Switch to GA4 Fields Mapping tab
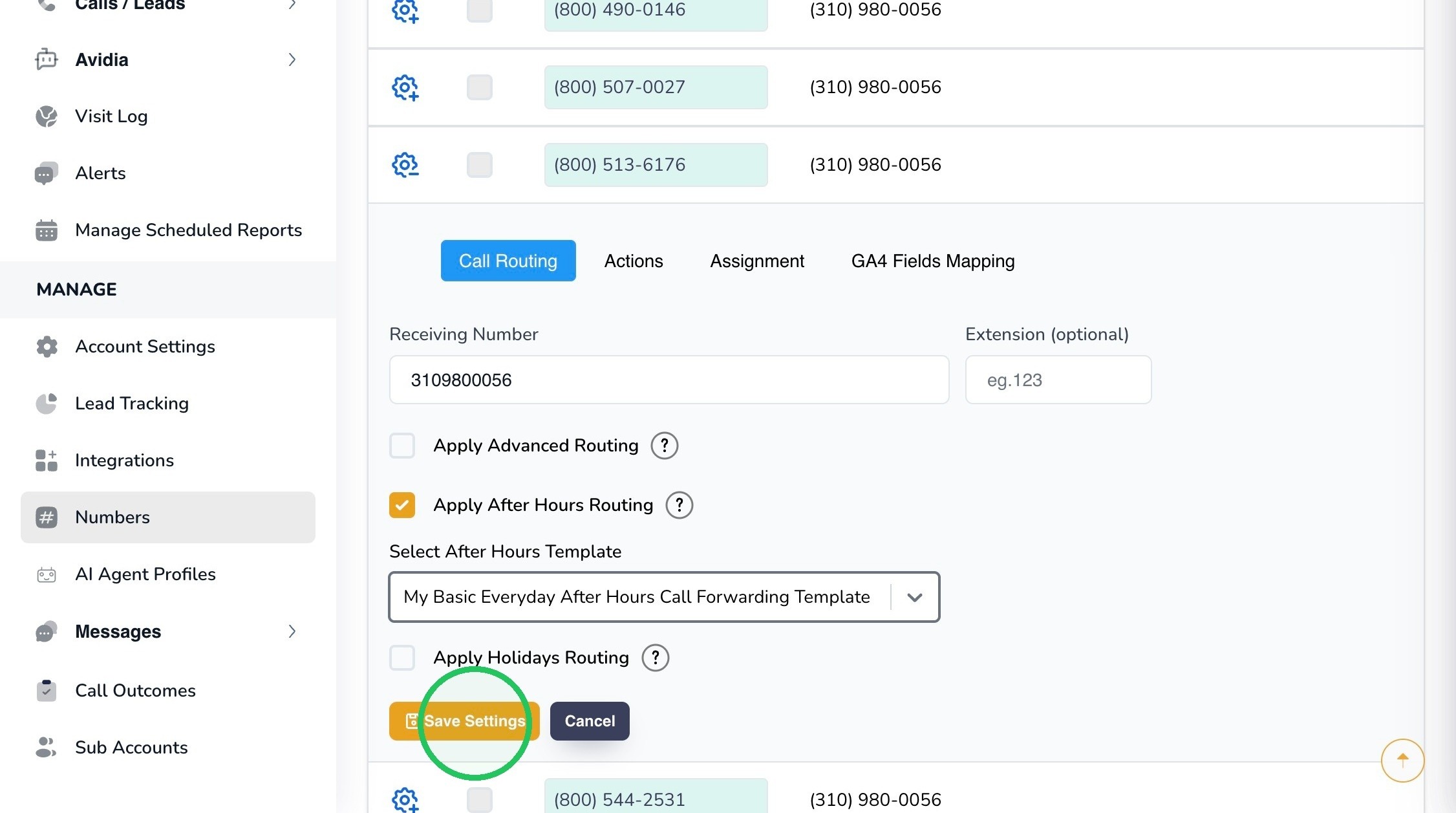 [933, 261]
